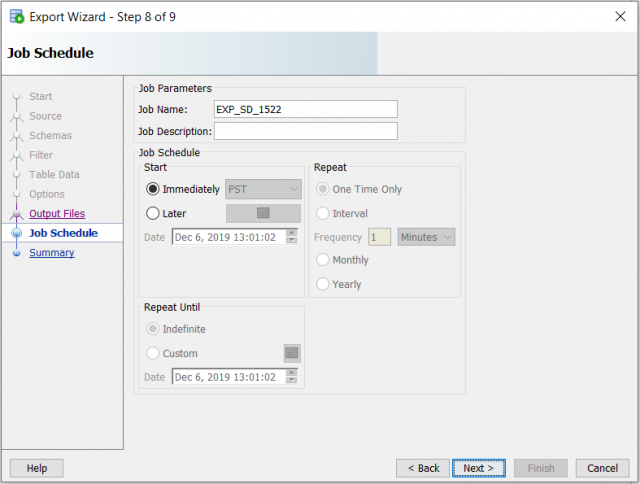Screen dimensions: 640x484
Task: Expand the Minutes frequency unit dropdown
Action: pos(426,237)
